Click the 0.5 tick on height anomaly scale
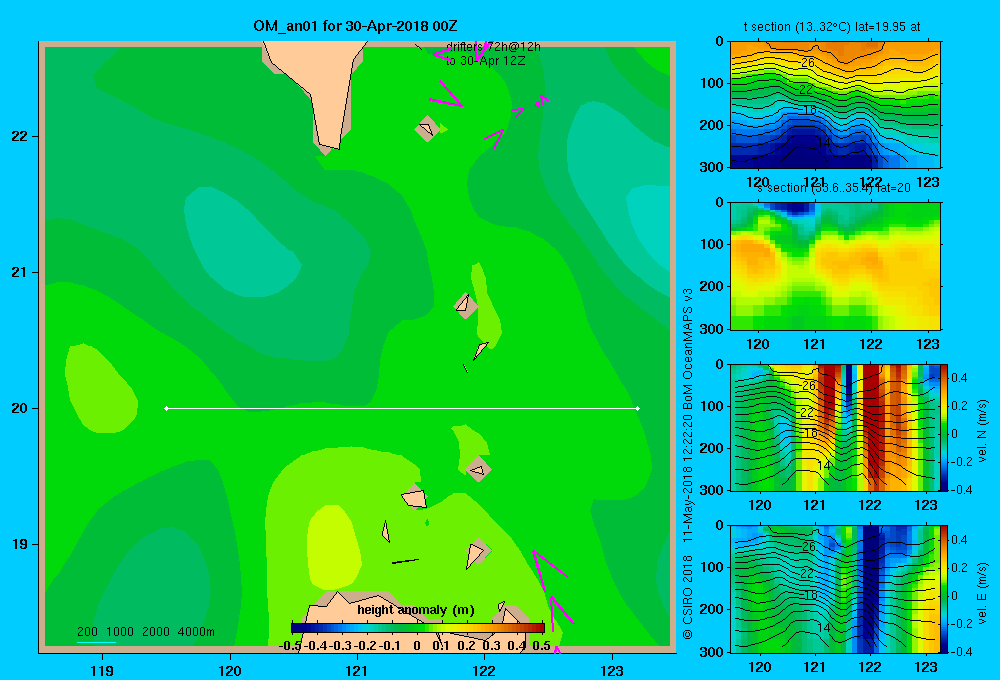This screenshot has width=1000, height=680. pos(541,646)
